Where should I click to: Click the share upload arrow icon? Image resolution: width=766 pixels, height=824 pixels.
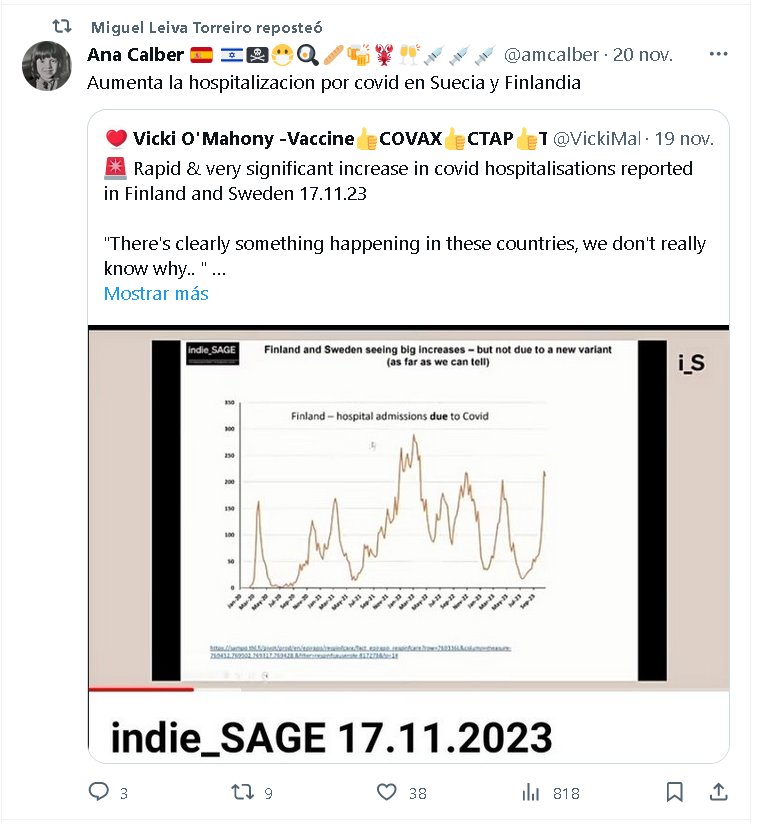(718, 792)
